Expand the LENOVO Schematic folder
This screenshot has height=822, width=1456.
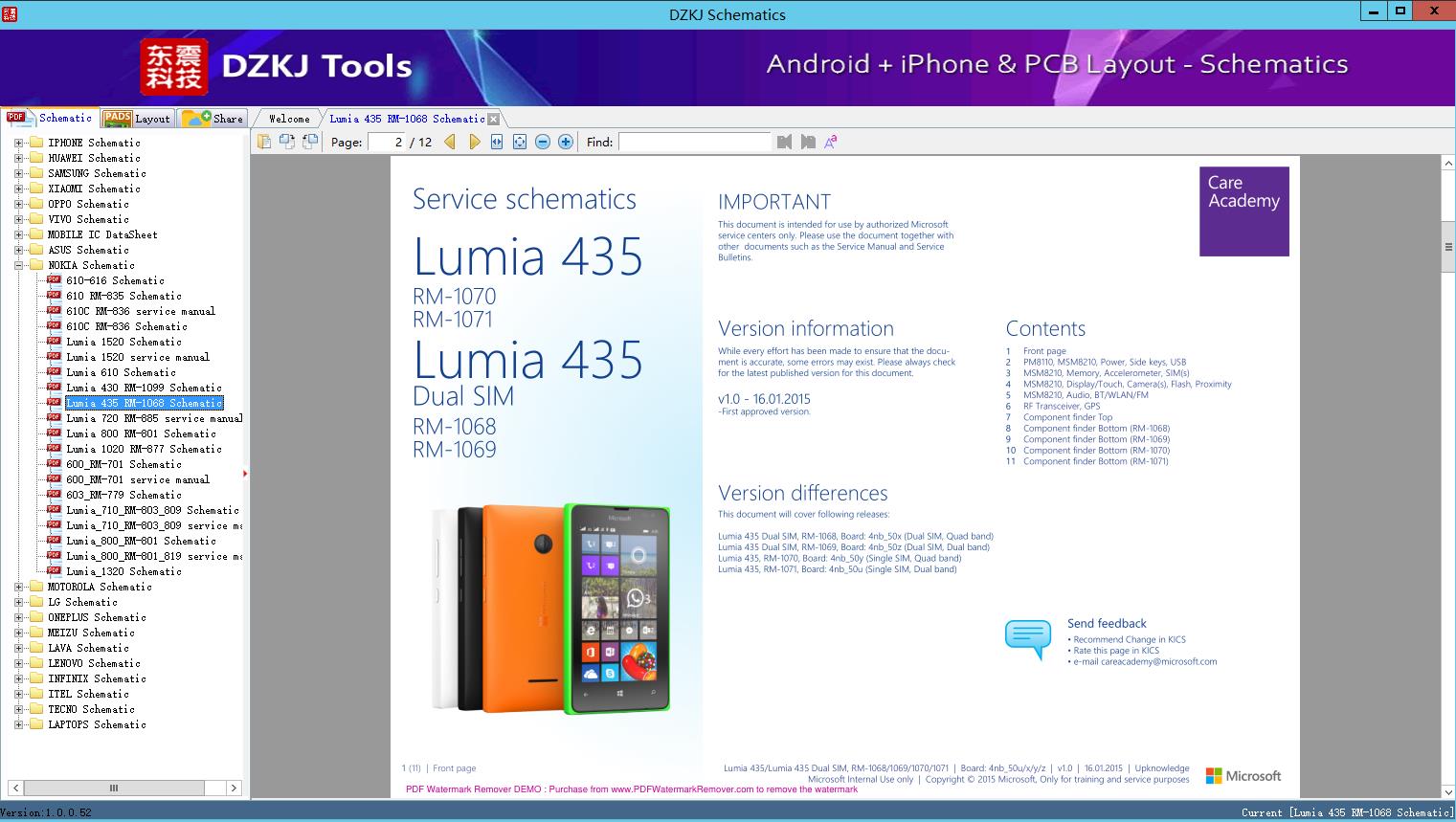point(18,663)
